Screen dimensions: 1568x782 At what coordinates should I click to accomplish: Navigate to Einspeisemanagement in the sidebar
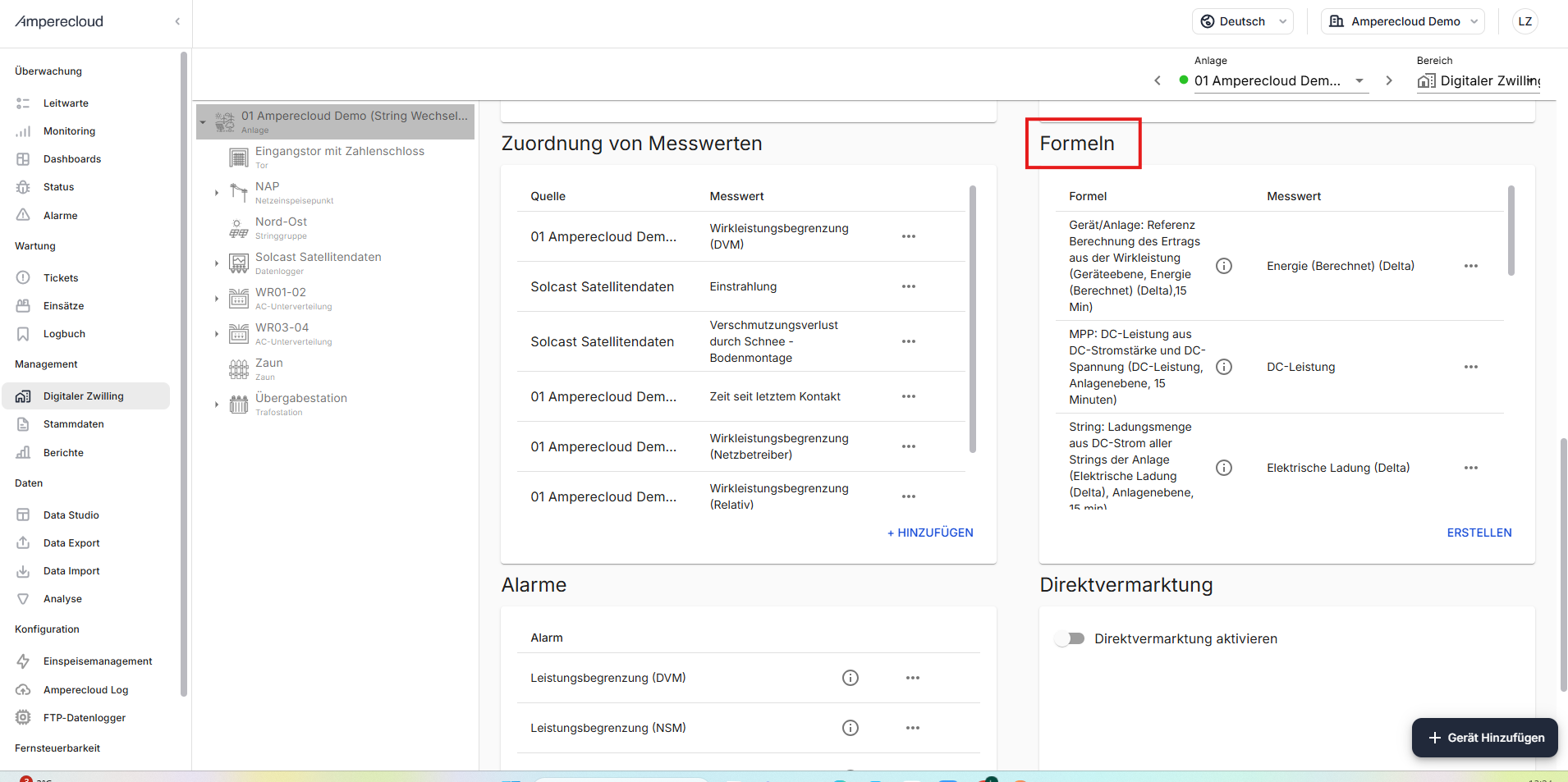(x=98, y=661)
